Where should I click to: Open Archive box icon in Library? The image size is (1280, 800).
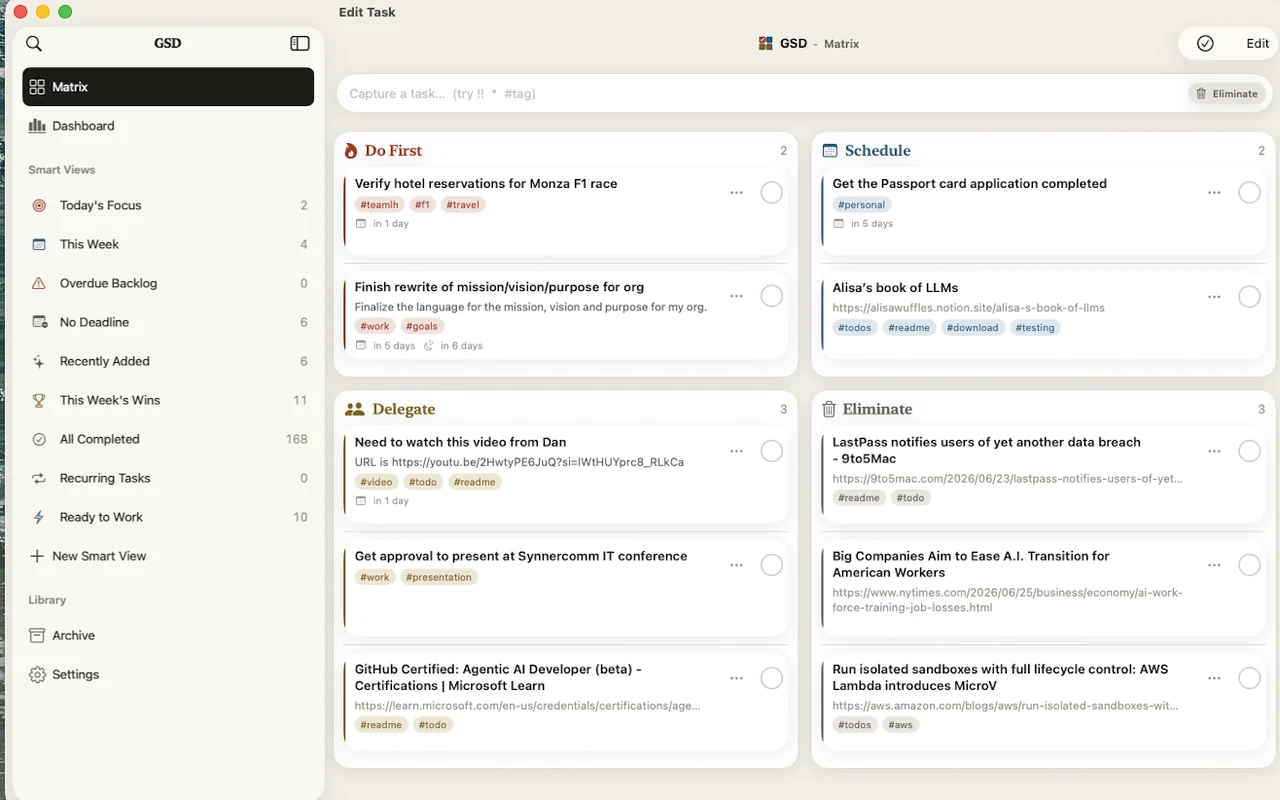pyautogui.click(x=37, y=635)
